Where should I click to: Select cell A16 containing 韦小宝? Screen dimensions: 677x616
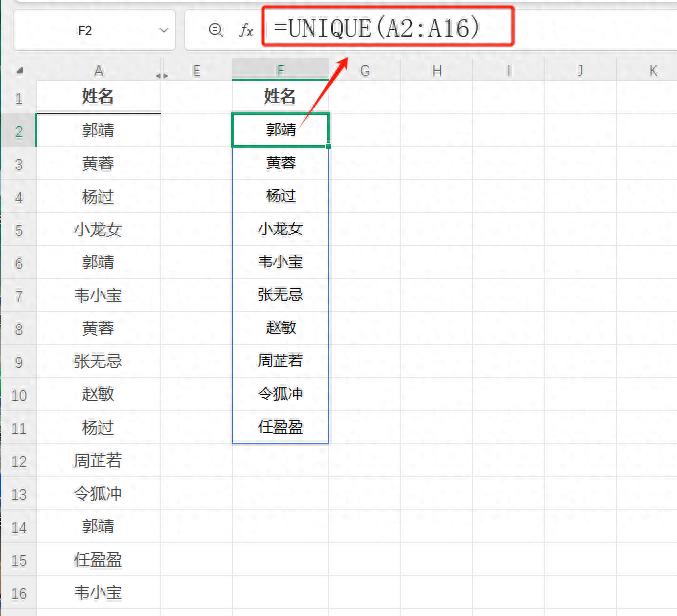pyautogui.click(x=98, y=593)
